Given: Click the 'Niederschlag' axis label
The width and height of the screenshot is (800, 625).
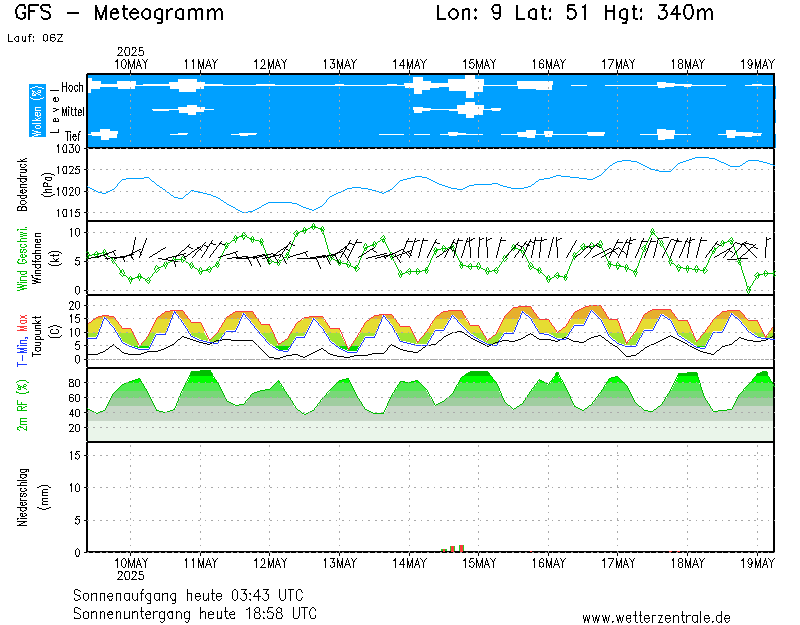Looking at the screenshot, I should [x=23, y=497].
